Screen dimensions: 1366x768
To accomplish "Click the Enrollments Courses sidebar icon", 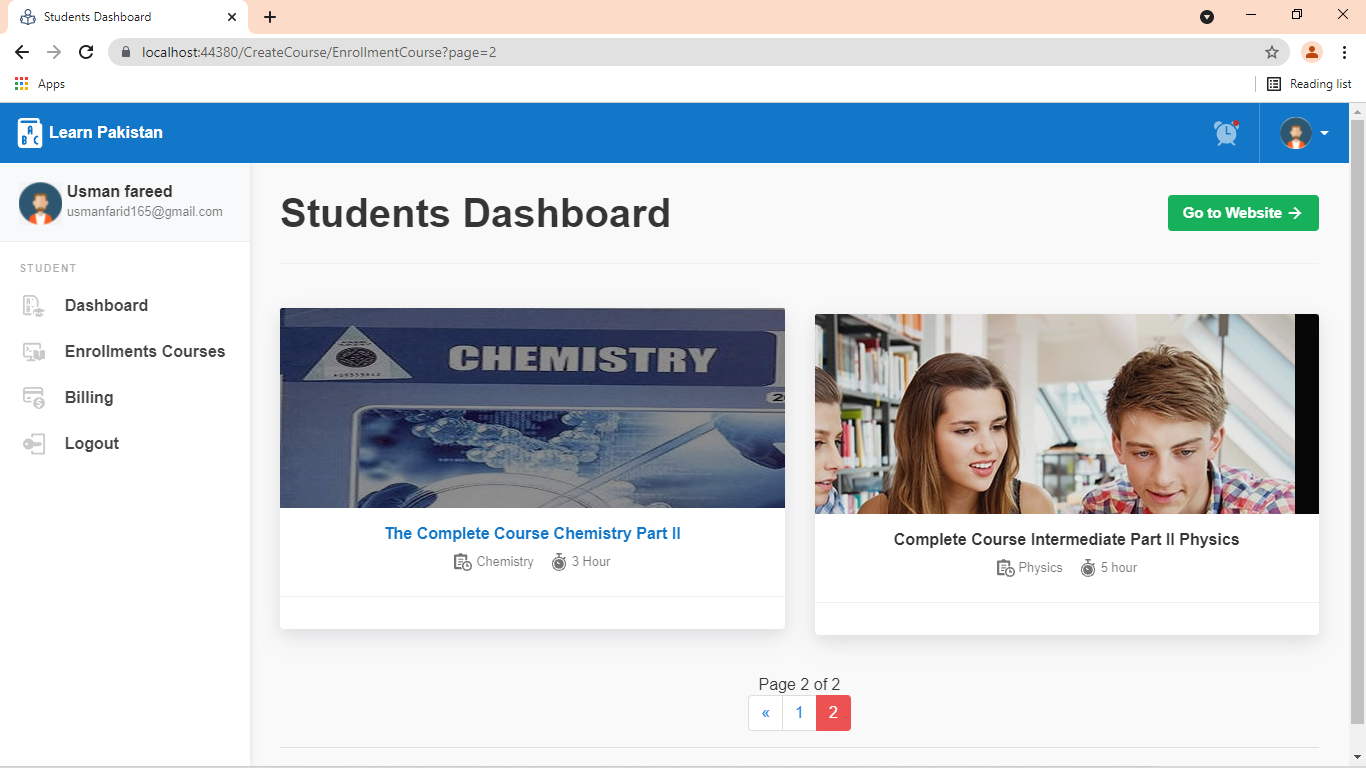I will 34,352.
